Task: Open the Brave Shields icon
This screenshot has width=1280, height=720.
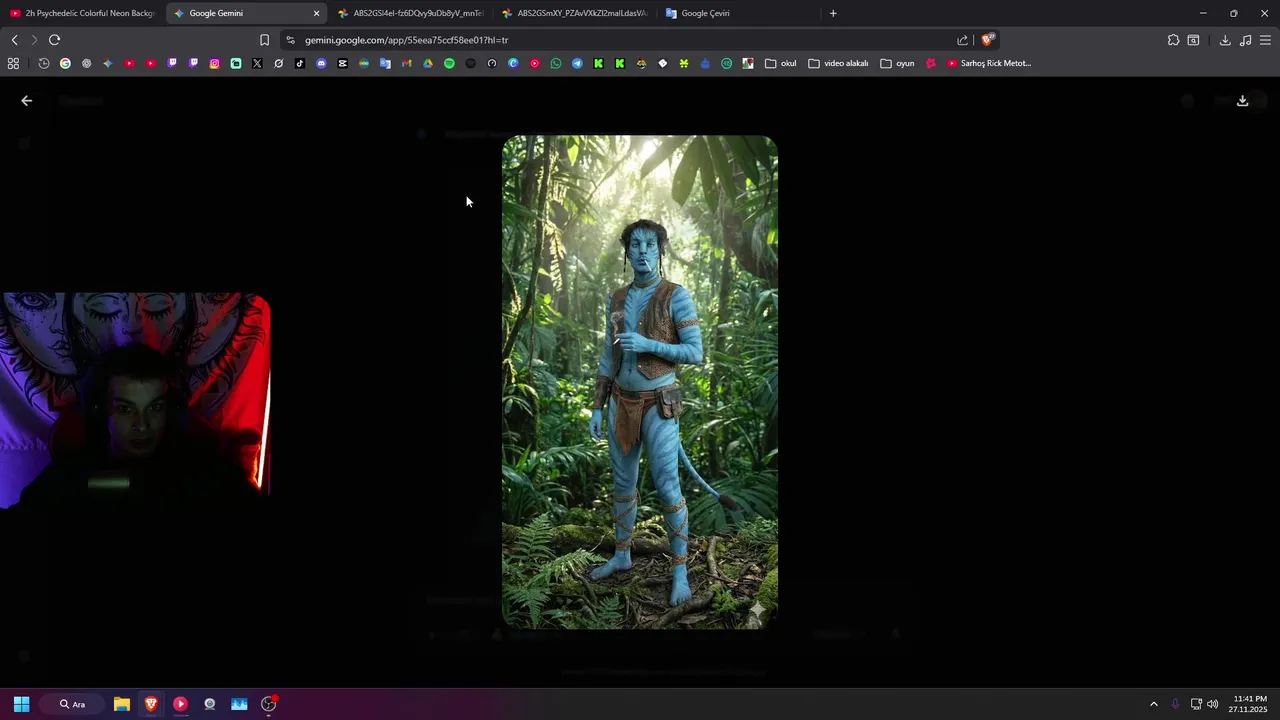Action: (x=987, y=40)
